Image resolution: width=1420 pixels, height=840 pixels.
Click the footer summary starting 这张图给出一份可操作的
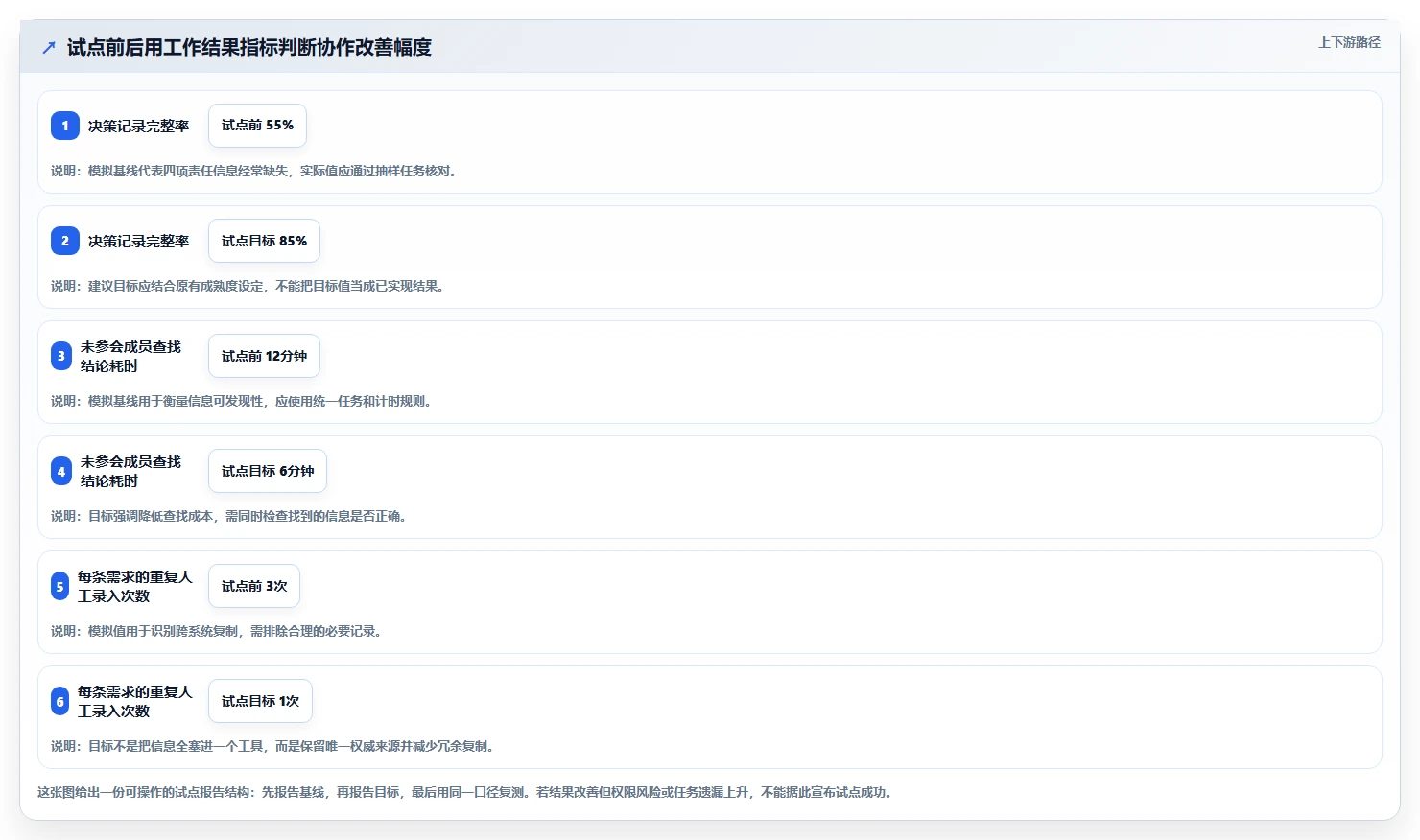pos(467,792)
